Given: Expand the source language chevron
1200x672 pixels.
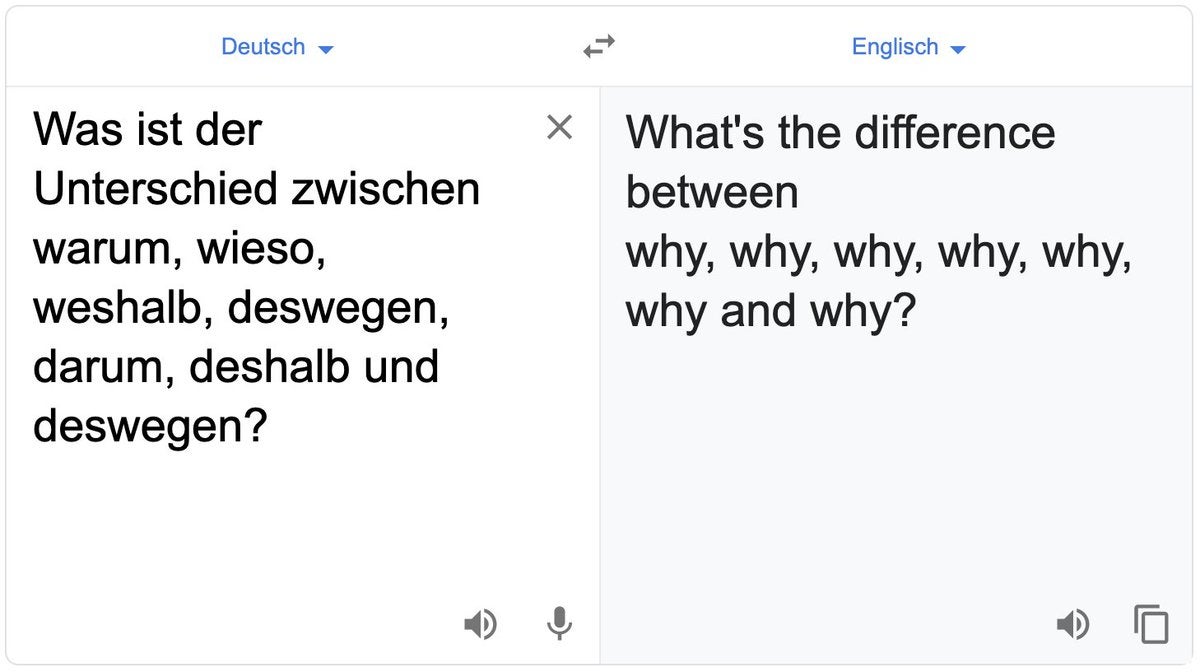Looking at the screenshot, I should tap(327, 47).
